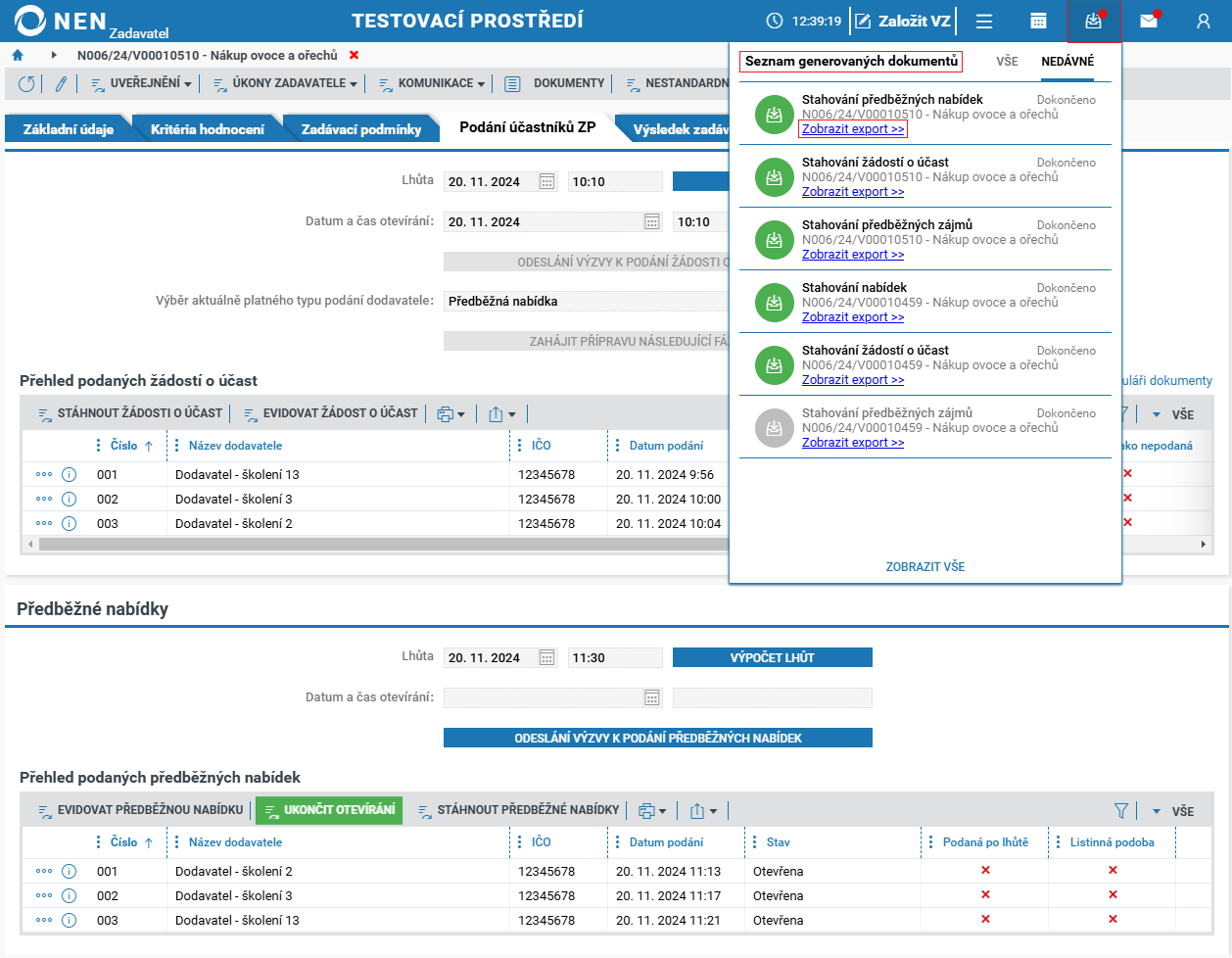
Task: Open Zobrazit export link for Stahování předběžných nabídek
Action: tap(853, 129)
